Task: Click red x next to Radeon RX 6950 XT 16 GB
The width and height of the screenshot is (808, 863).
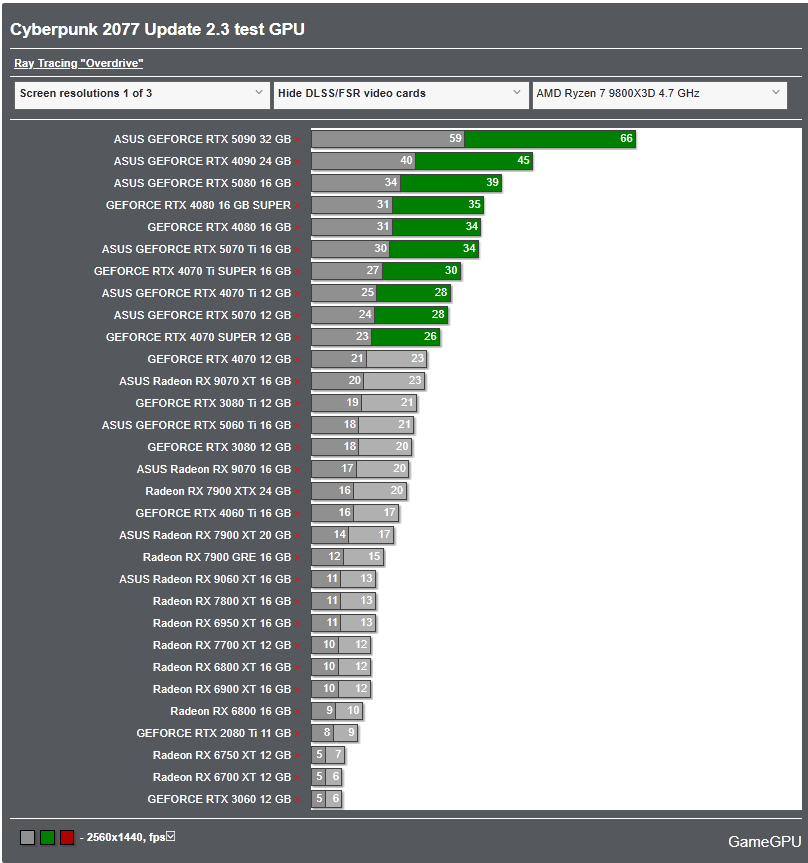Action: tap(298, 624)
